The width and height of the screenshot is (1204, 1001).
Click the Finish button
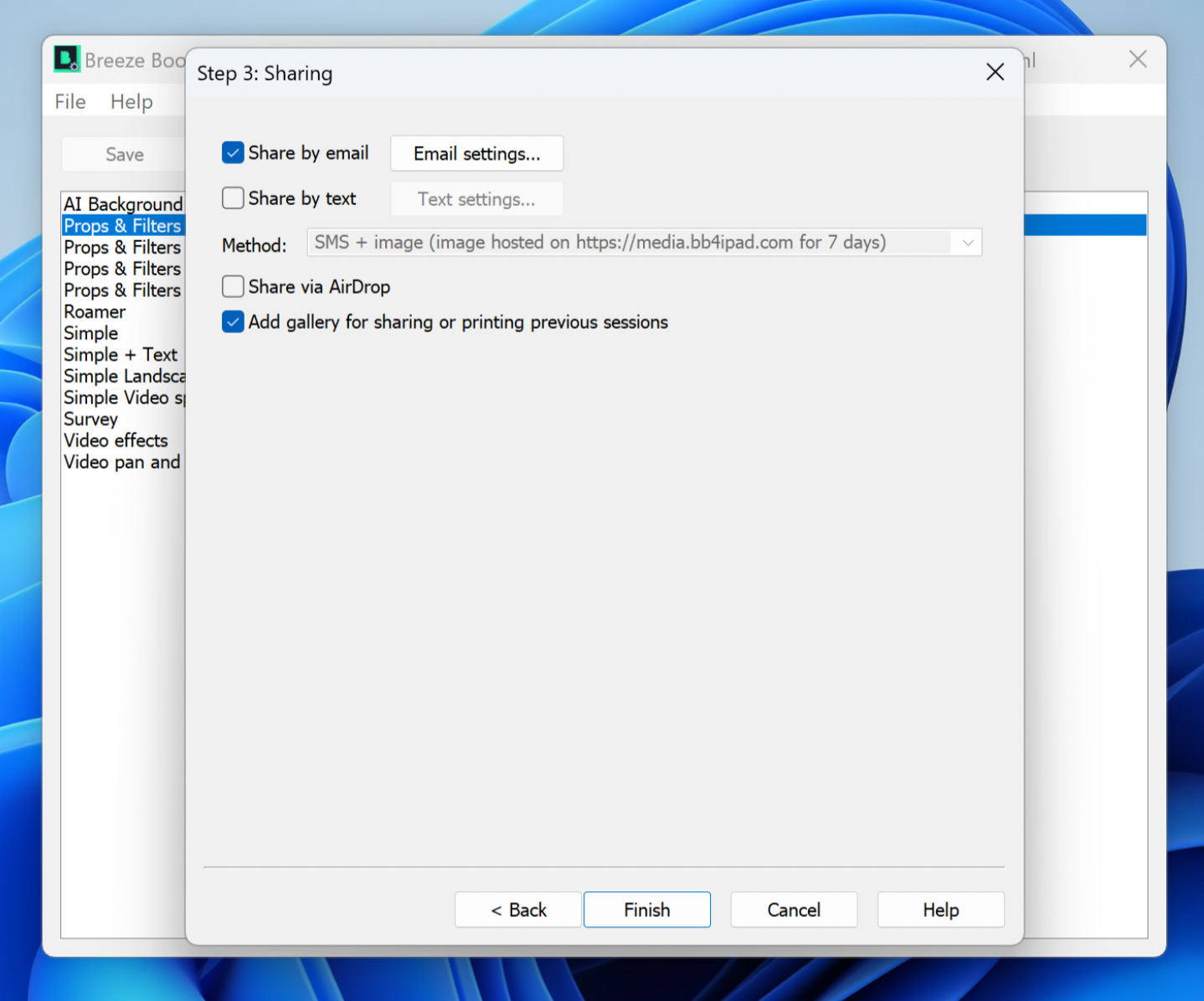pyautogui.click(x=646, y=910)
